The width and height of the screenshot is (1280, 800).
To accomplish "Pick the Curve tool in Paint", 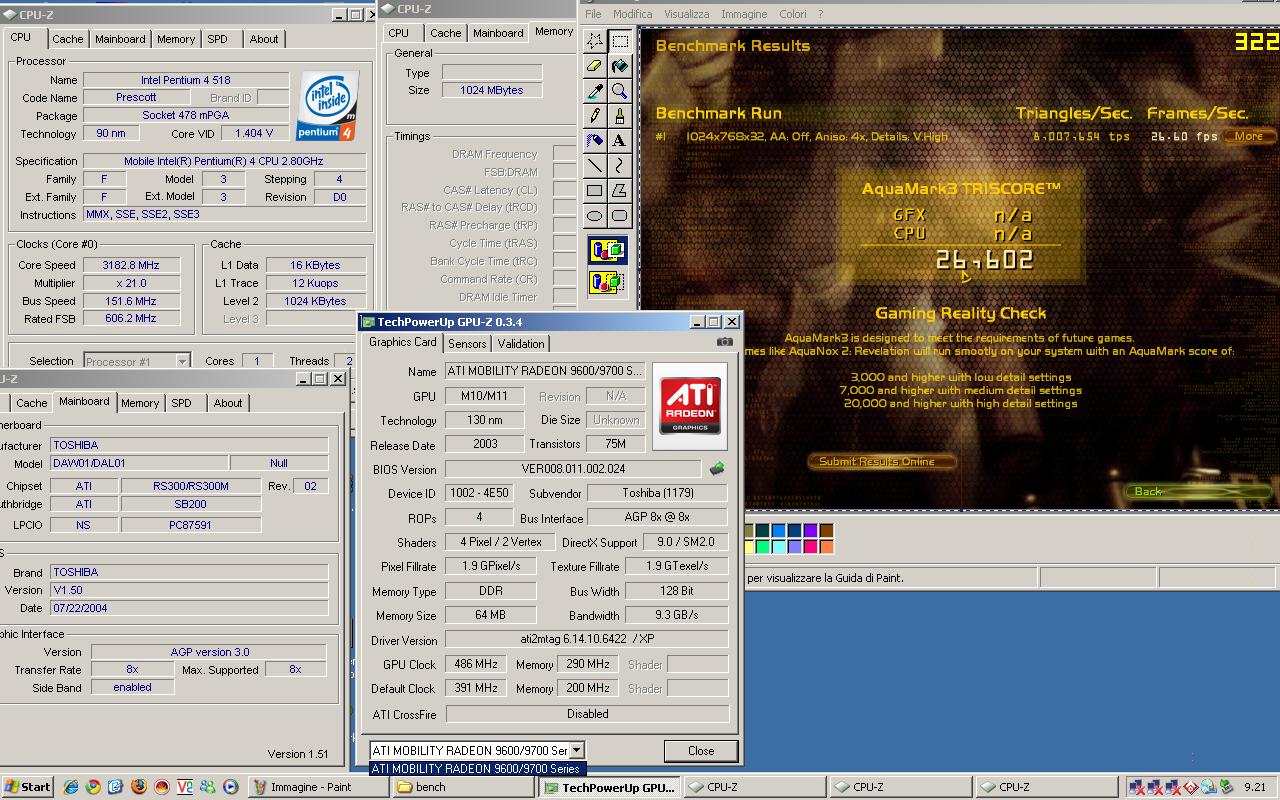I will [x=620, y=166].
